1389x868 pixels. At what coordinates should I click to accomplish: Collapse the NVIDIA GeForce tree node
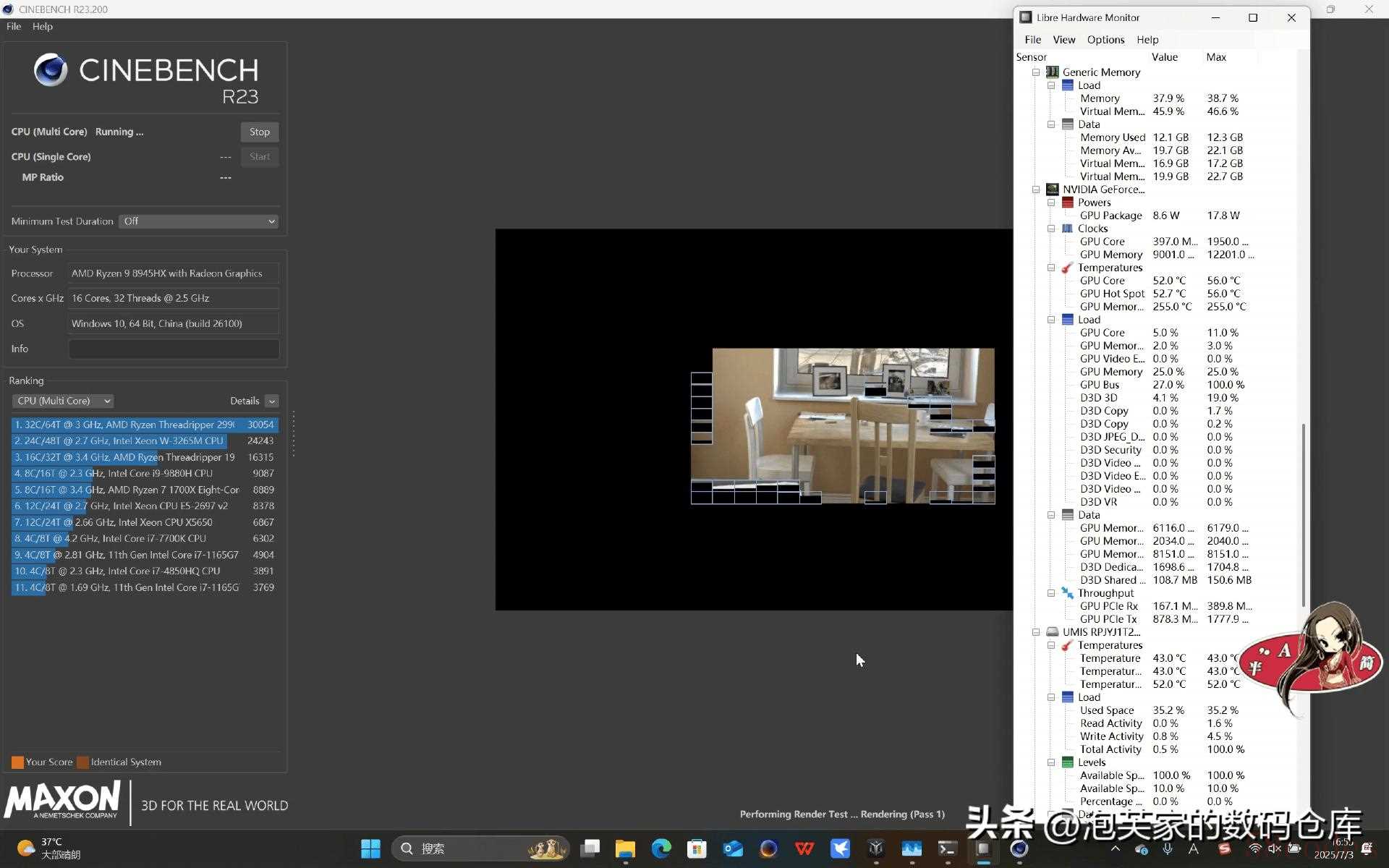pos(1036,190)
